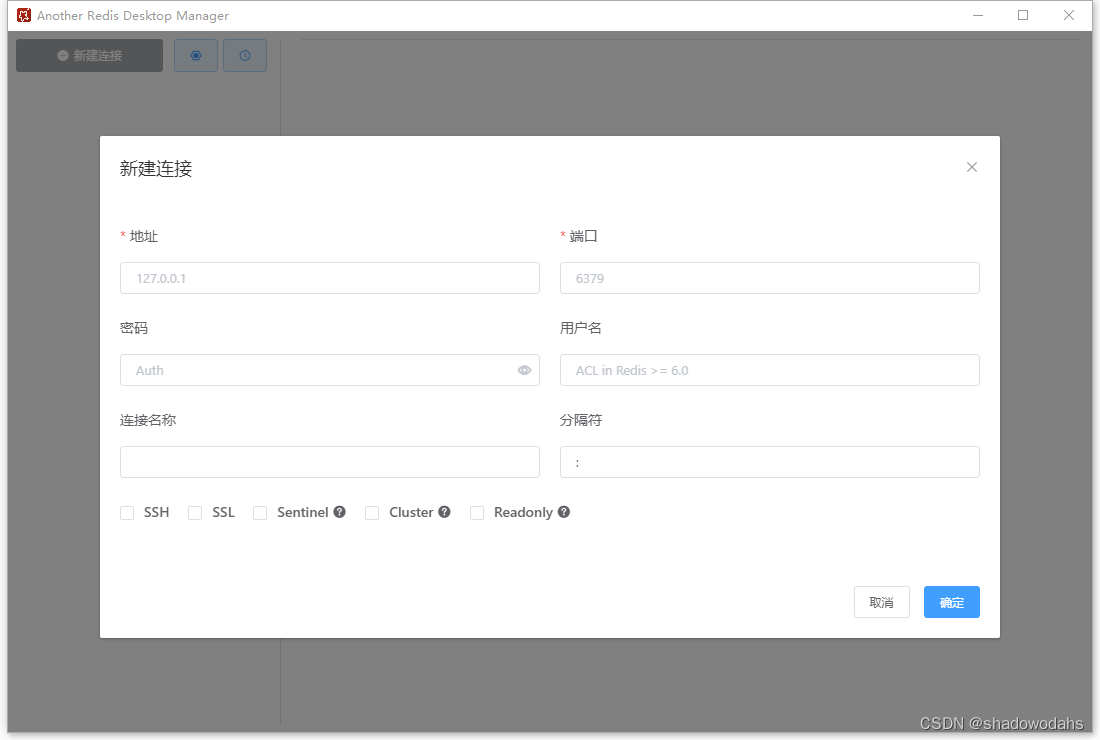
Task: Click the Sentinel help question mark icon
Action: [340, 512]
